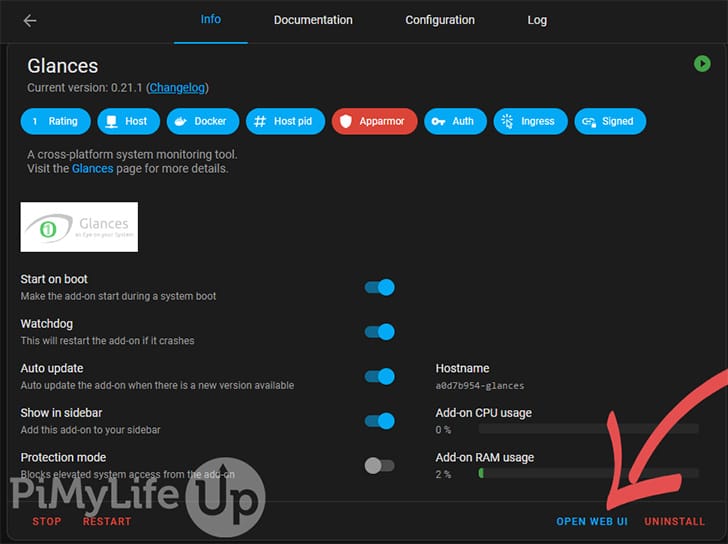Click 'Add this add-on to your sidebar' text
Viewport: 728px width, 544px height.
[x=91, y=430]
